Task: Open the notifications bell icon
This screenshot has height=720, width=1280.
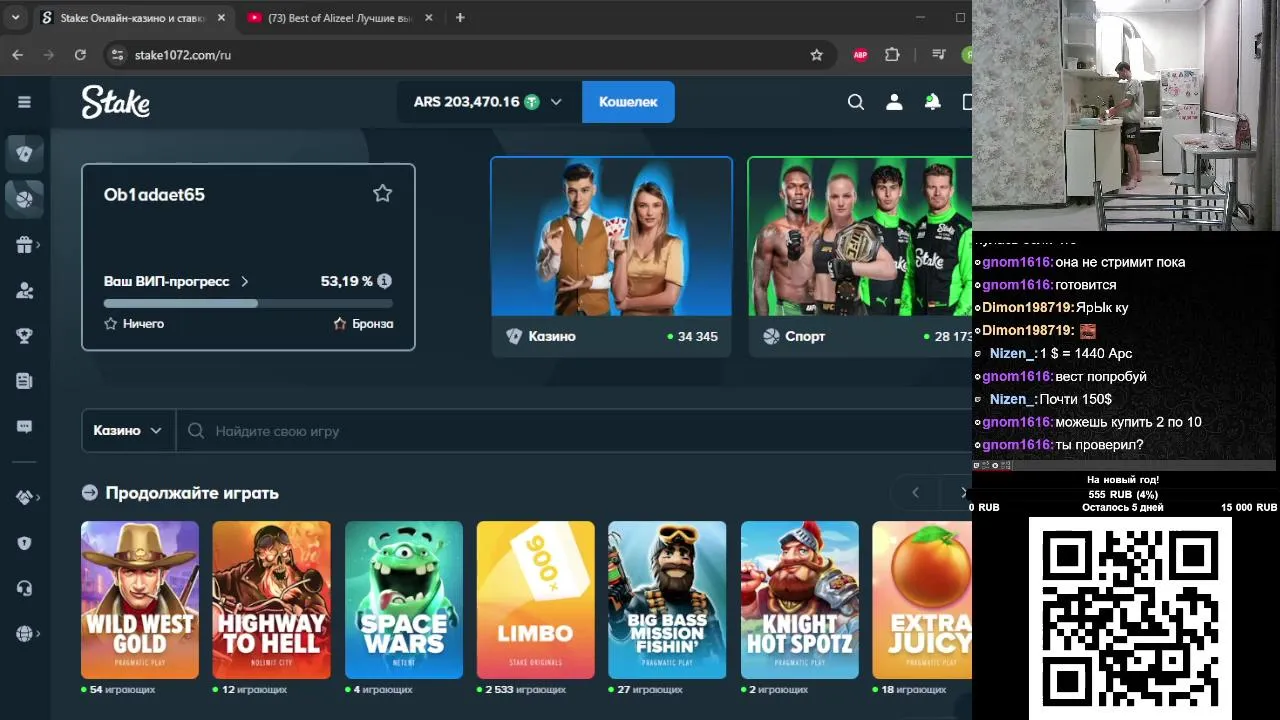Action: tap(932, 102)
